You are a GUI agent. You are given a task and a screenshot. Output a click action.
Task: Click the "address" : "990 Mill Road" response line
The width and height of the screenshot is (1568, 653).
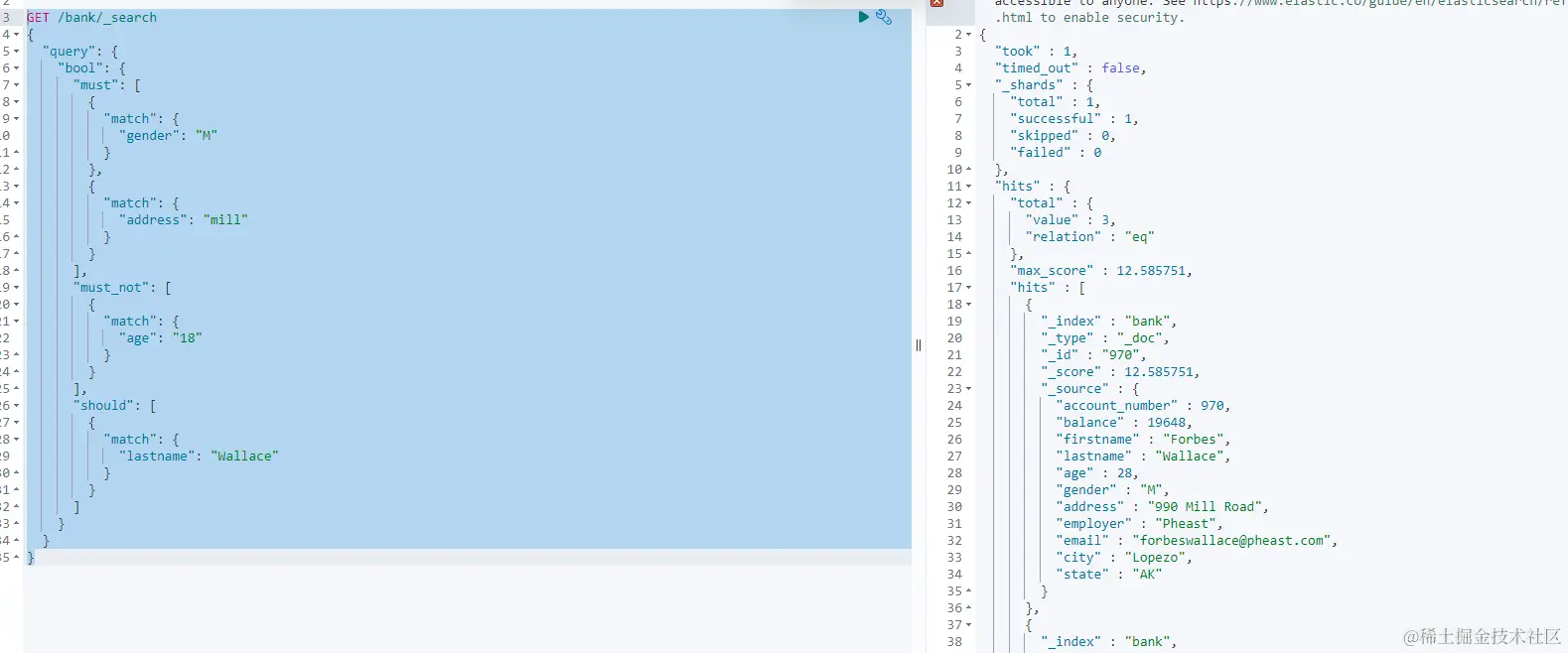pyautogui.click(x=1163, y=507)
